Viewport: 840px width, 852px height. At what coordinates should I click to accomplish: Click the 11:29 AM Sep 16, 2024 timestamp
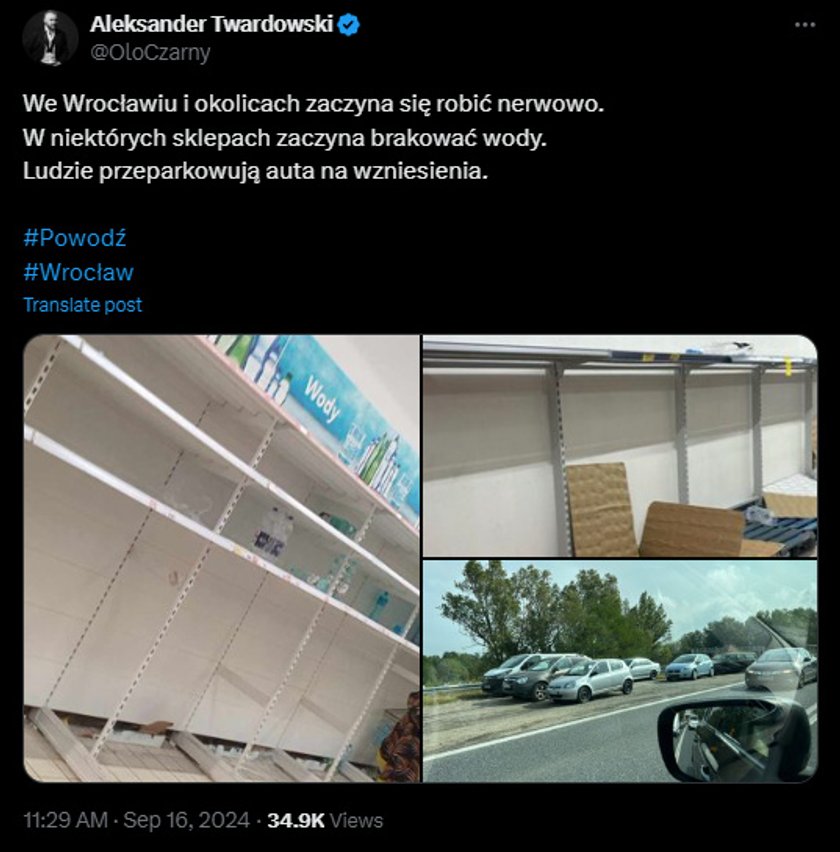pos(136,820)
